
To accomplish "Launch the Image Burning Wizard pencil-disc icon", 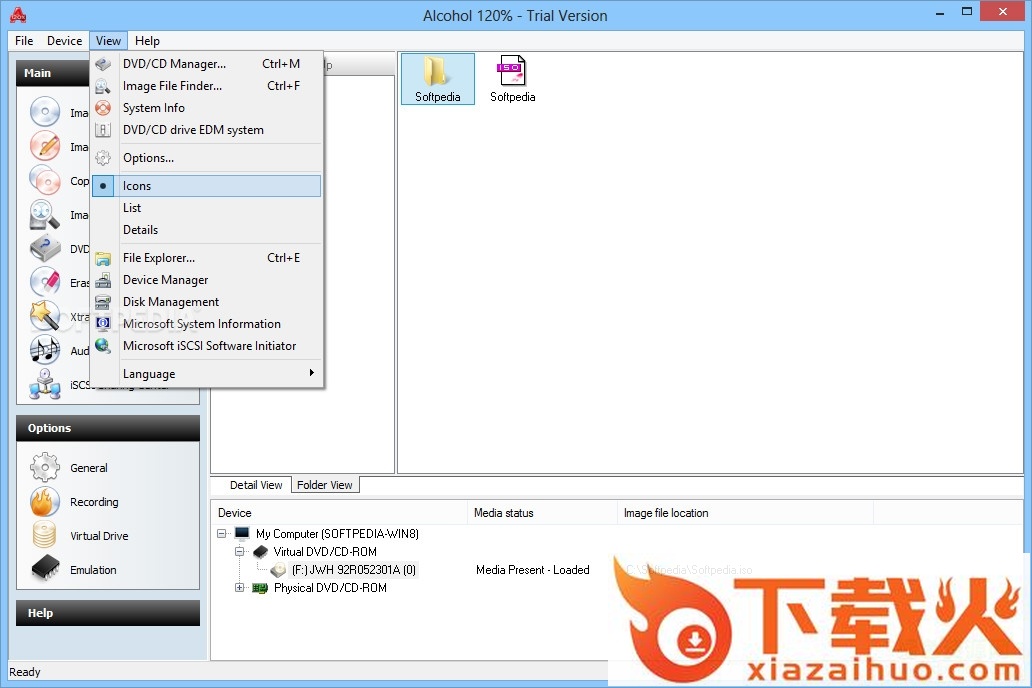I will (x=45, y=146).
